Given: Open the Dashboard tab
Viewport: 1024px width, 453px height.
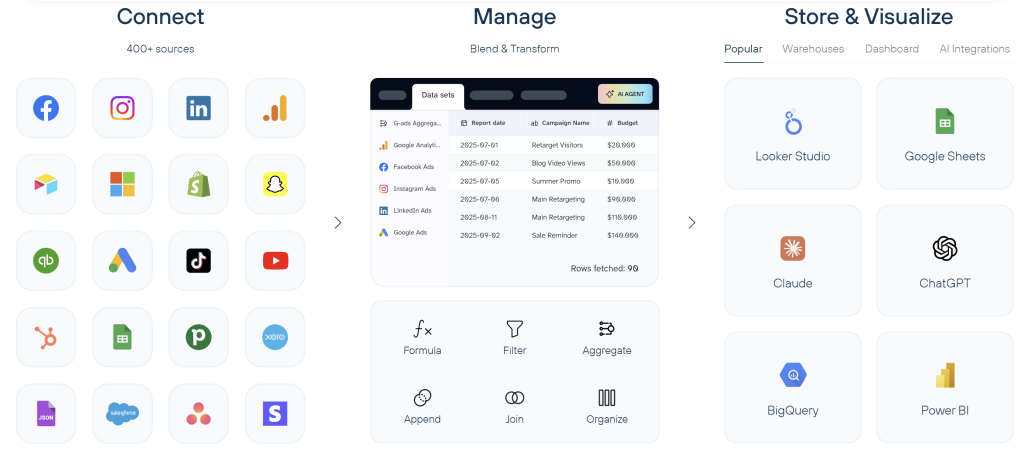Looking at the screenshot, I should point(891,49).
